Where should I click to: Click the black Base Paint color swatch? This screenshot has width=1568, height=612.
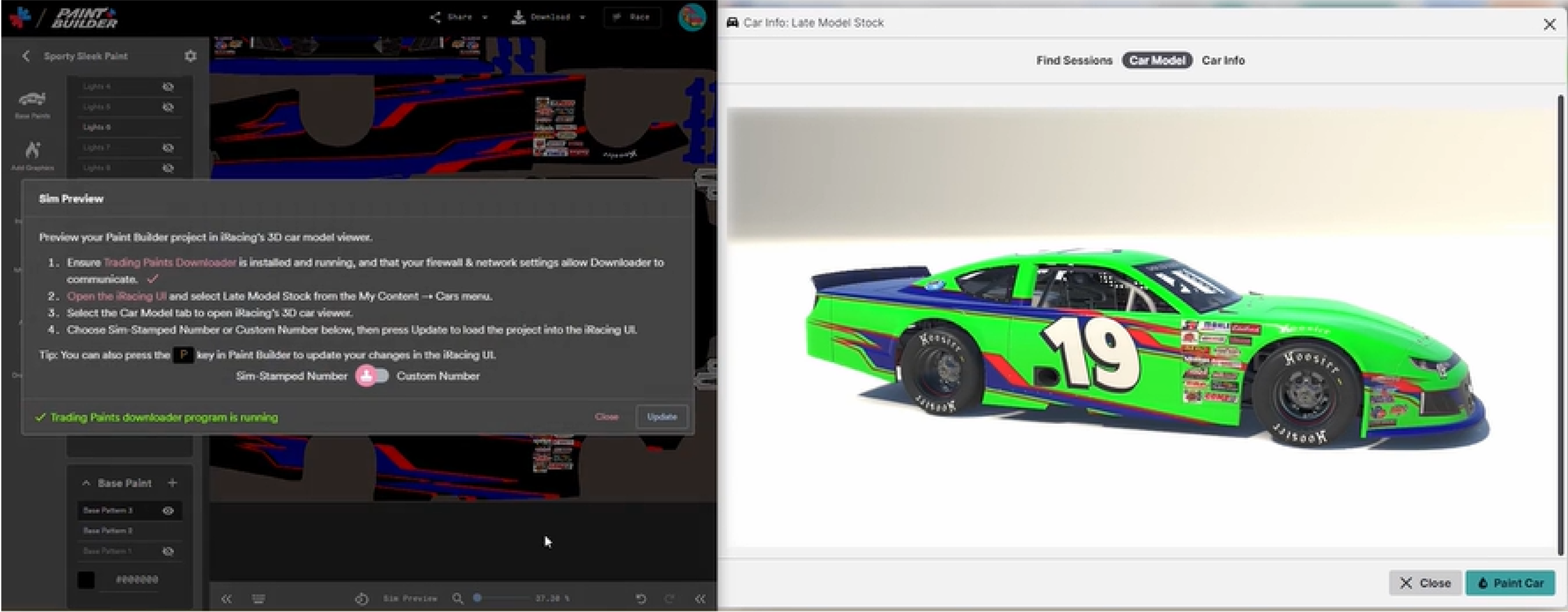click(86, 579)
